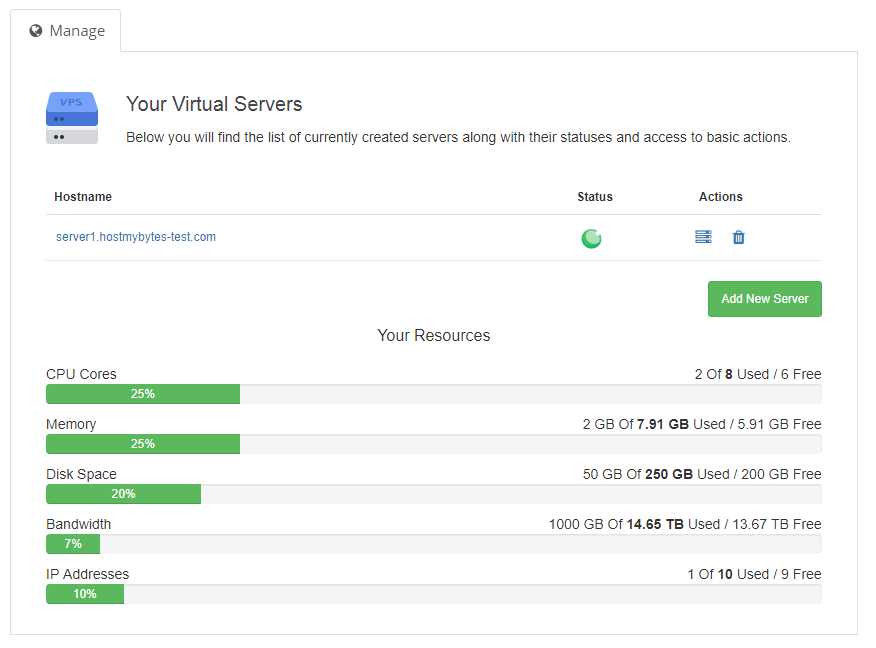Click the green status indicator for server1

pyautogui.click(x=592, y=238)
